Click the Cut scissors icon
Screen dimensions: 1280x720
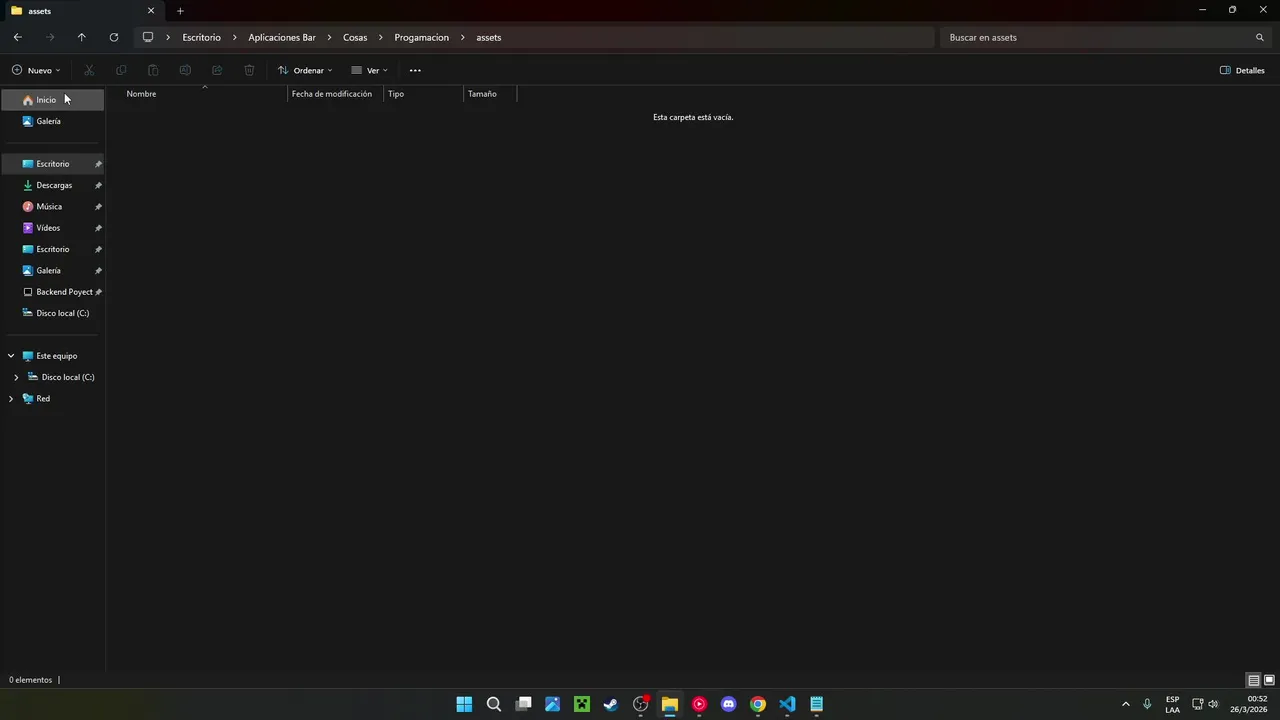[89, 70]
